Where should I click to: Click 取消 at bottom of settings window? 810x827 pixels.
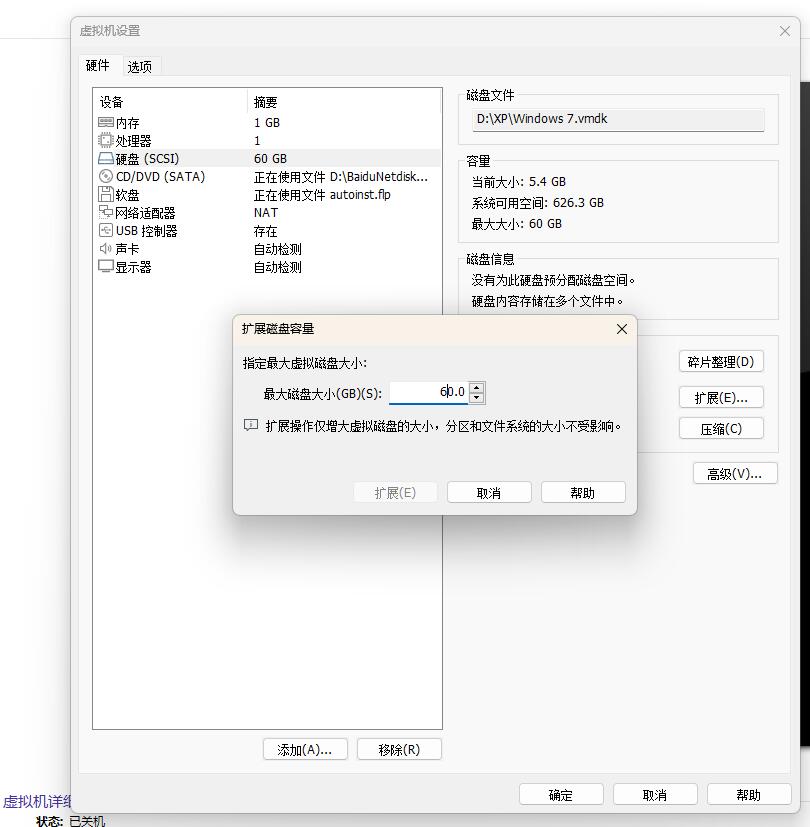[x=655, y=794]
